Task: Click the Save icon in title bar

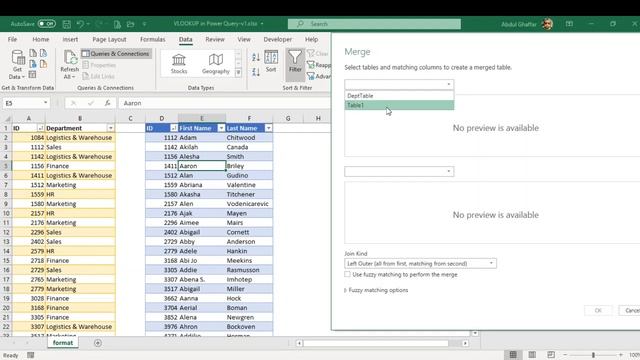Action: click(67, 24)
